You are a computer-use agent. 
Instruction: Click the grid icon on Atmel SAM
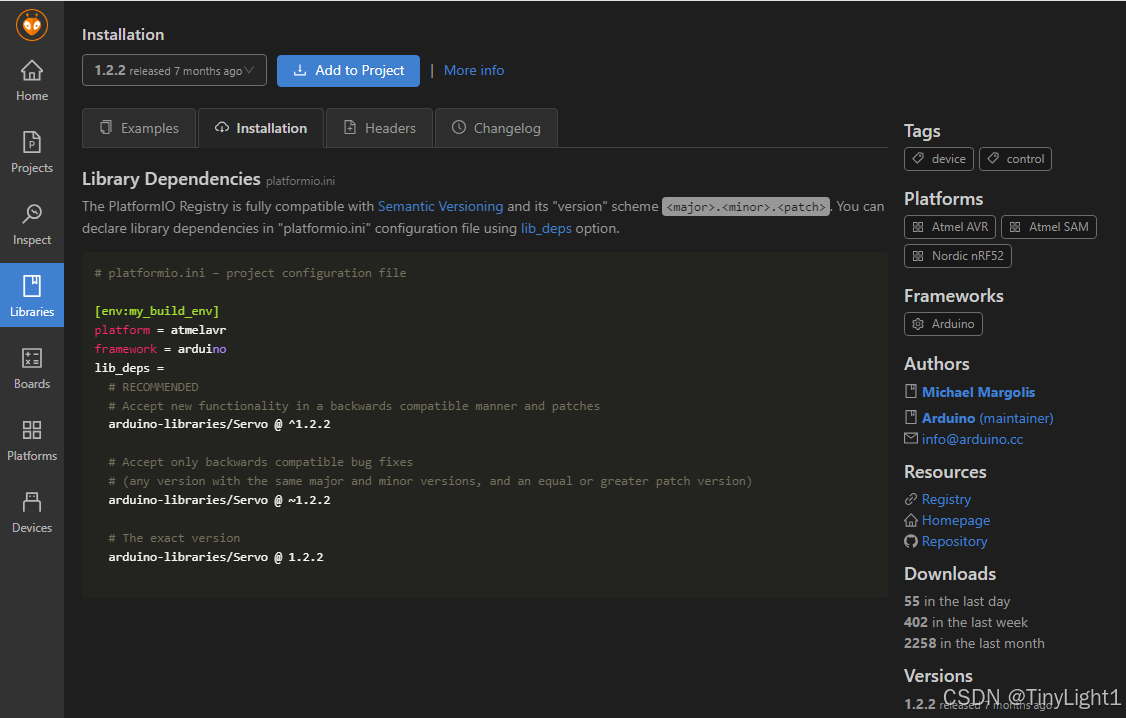coord(1015,227)
